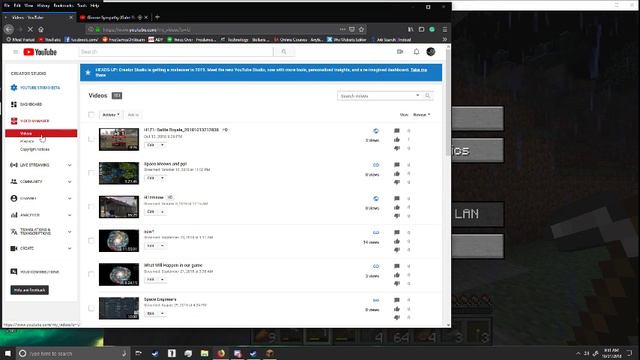The image size is (640, 360).
Task: Open the Dashboard sidebar item
Action: [x=31, y=104]
